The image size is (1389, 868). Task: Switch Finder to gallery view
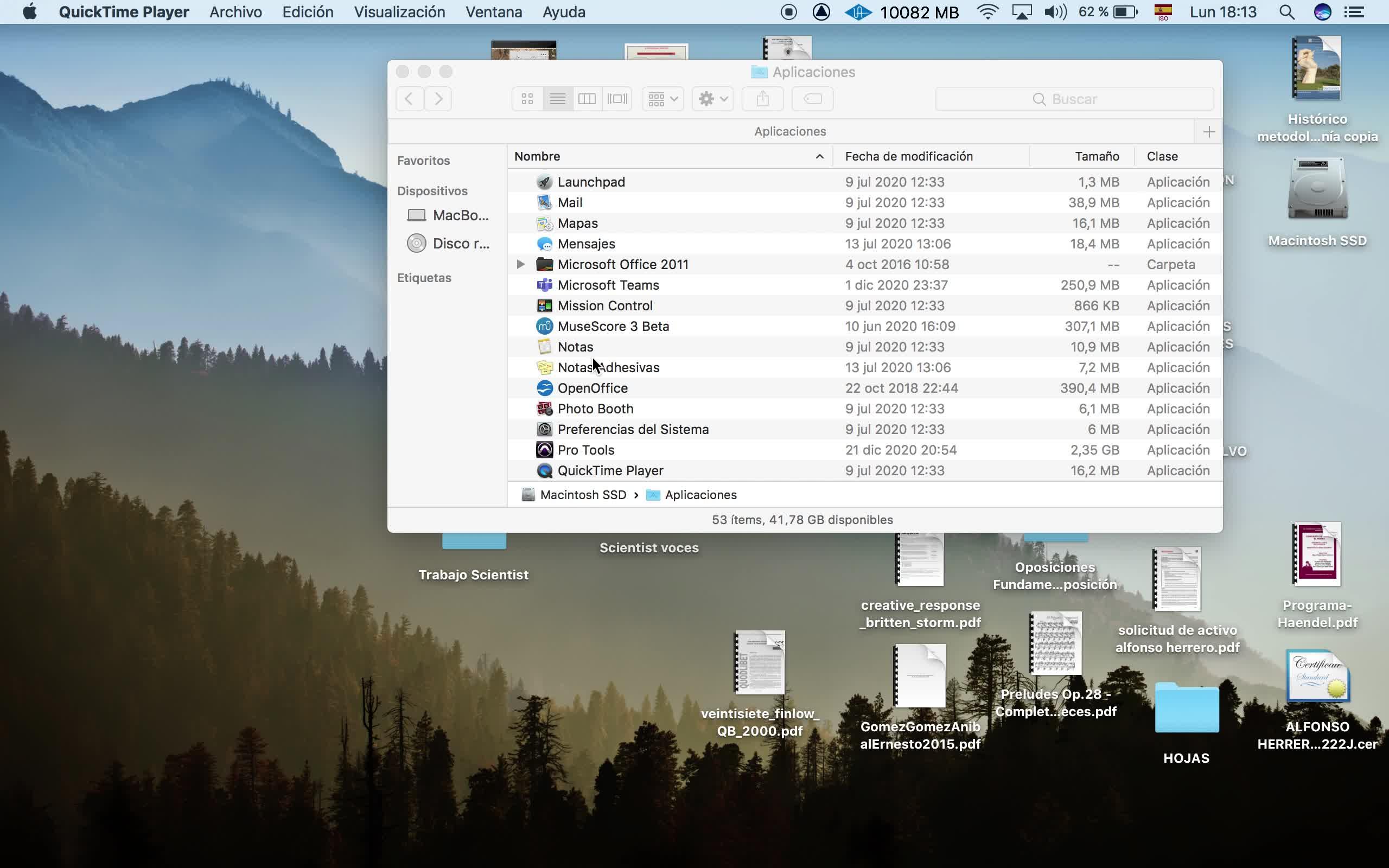pyautogui.click(x=617, y=99)
